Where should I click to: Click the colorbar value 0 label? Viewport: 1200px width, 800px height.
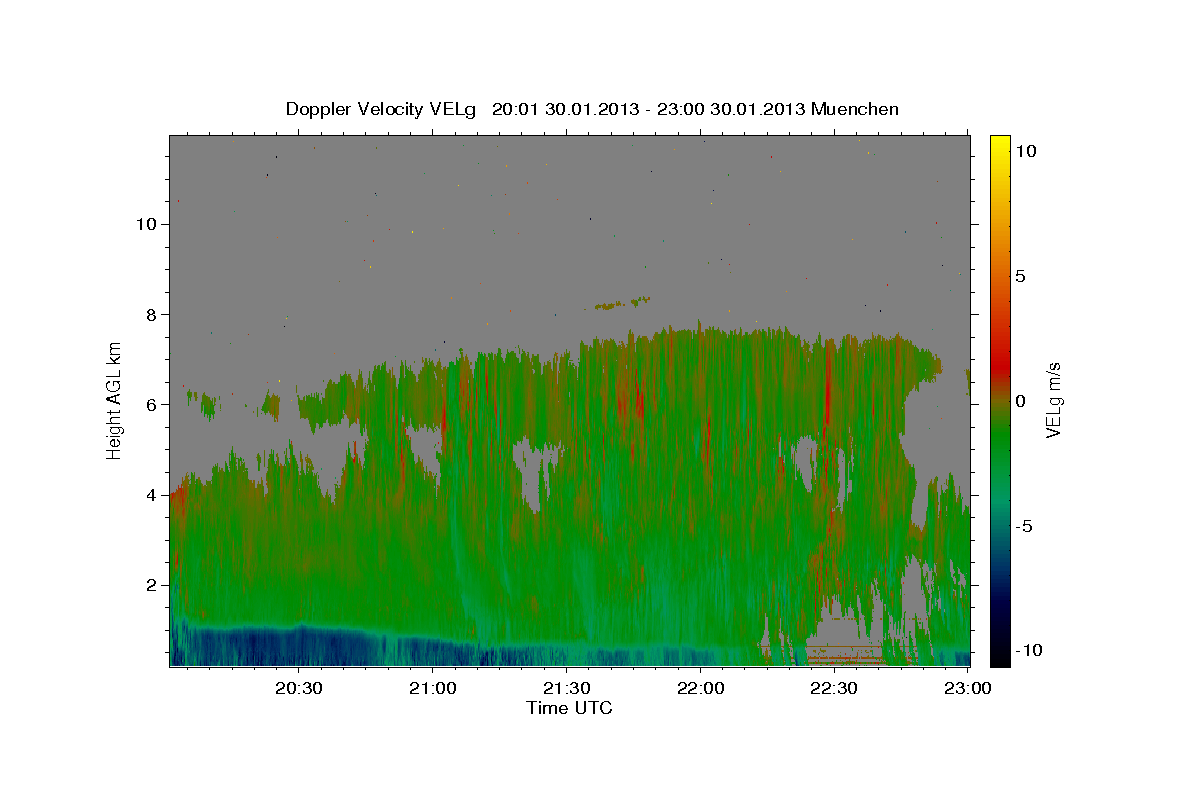tap(1020, 401)
